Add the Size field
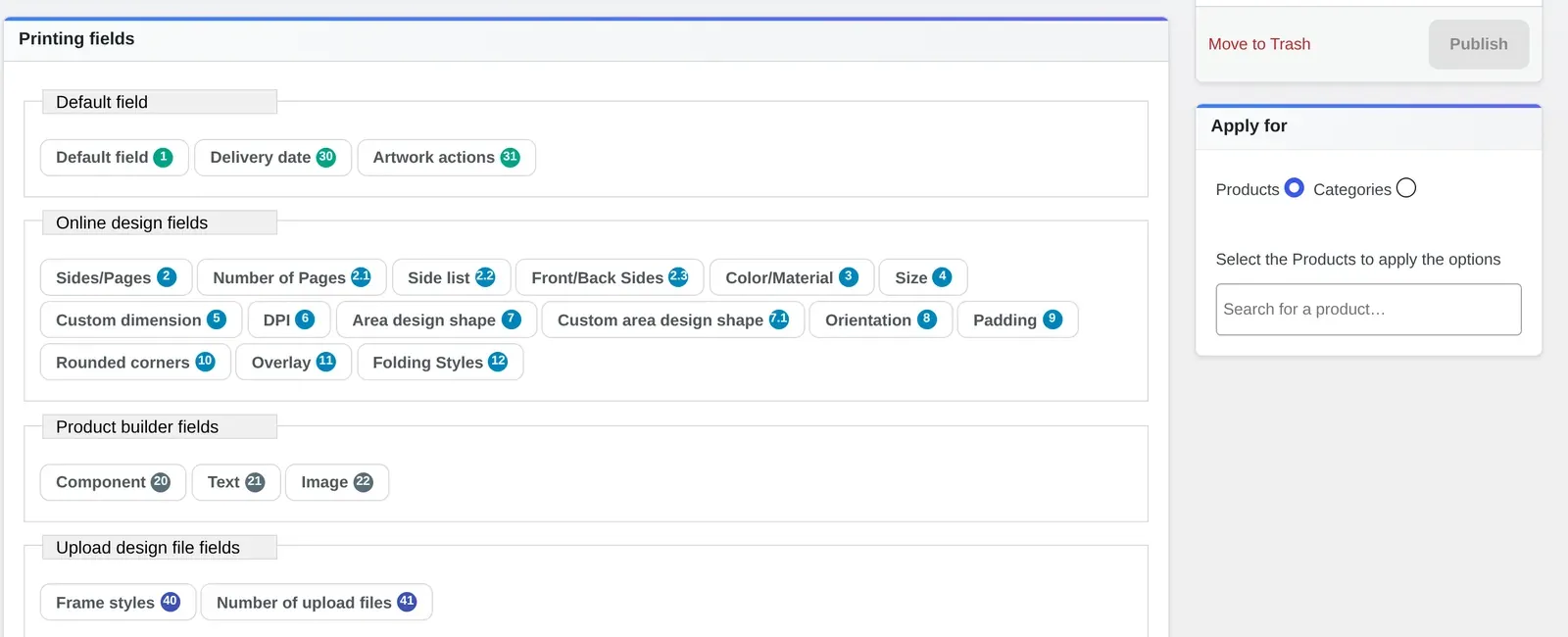 click(923, 277)
